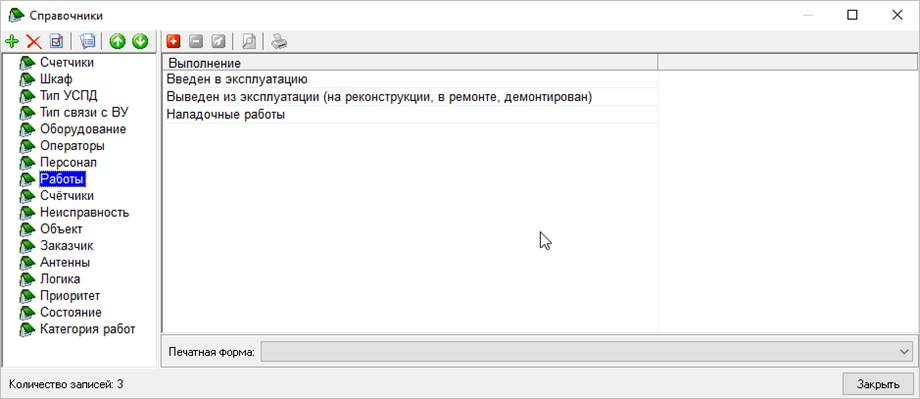Add a record with the red plus button
Viewport: 920px width, 399px height.
pyautogui.click(x=174, y=42)
